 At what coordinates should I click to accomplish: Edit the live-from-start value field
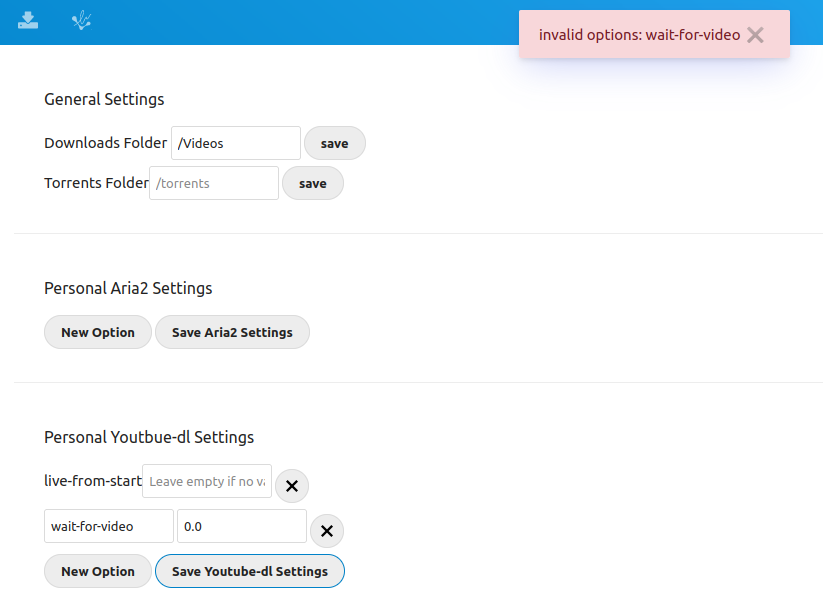click(207, 481)
